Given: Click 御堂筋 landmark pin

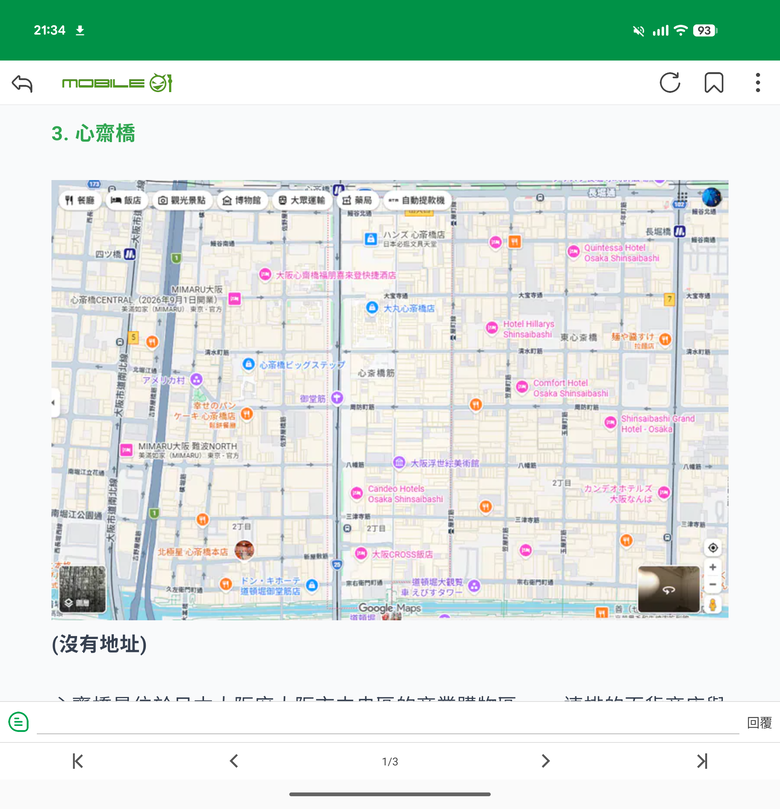Looking at the screenshot, I should pyautogui.click(x=337, y=398).
